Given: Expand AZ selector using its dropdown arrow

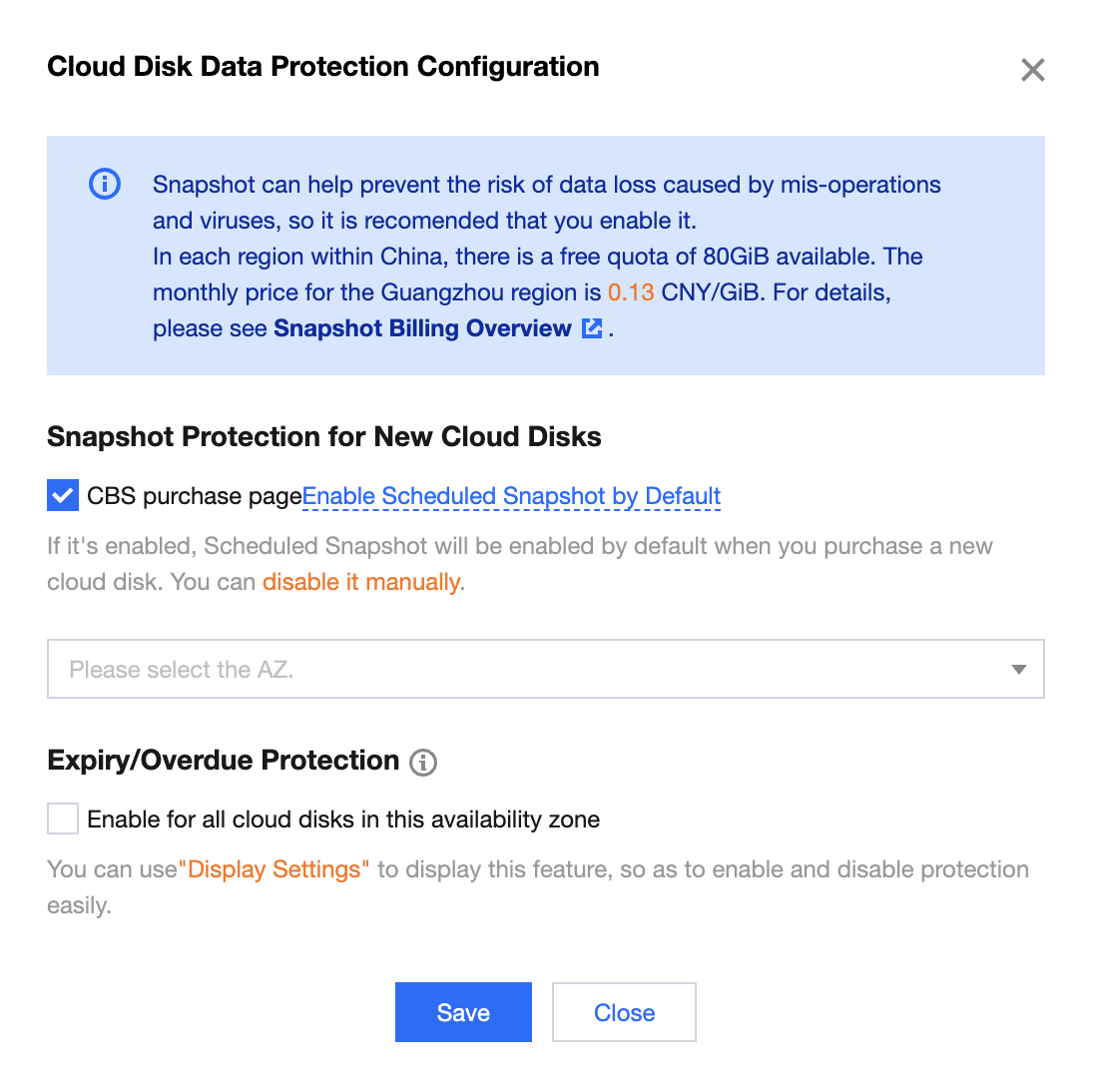Looking at the screenshot, I should 1018,669.
